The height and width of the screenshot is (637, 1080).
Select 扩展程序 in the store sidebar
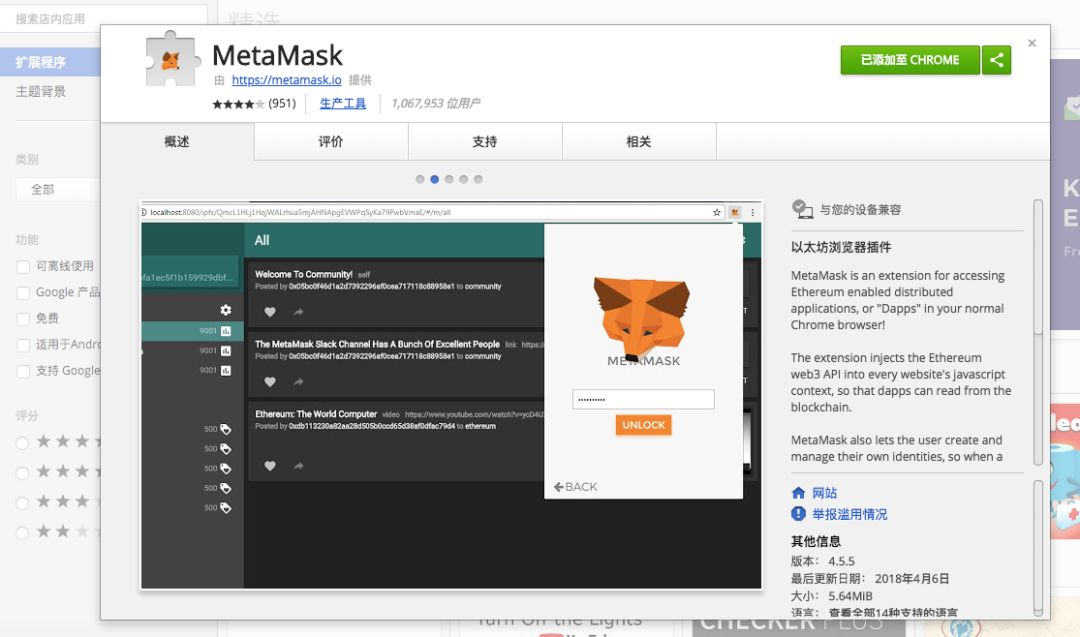pos(50,62)
